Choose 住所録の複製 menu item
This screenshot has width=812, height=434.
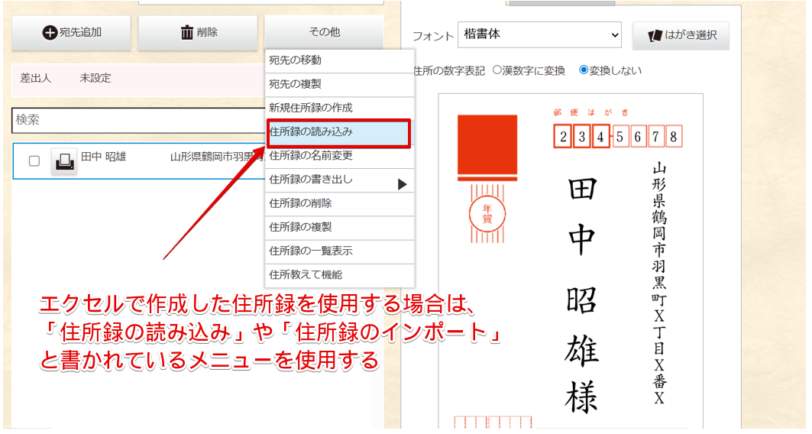pyautogui.click(x=340, y=227)
